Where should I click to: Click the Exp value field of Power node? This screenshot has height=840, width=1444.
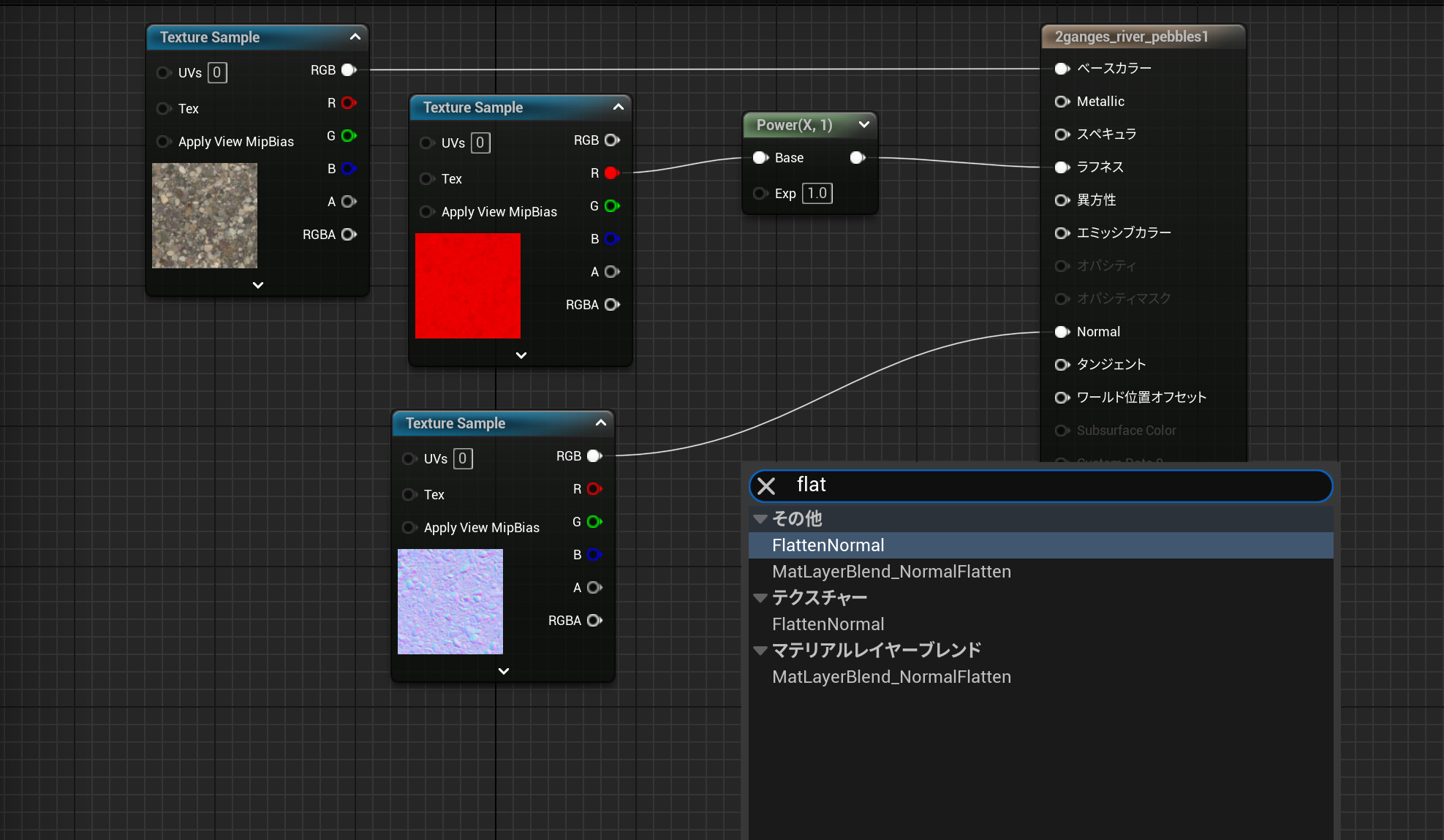click(817, 194)
